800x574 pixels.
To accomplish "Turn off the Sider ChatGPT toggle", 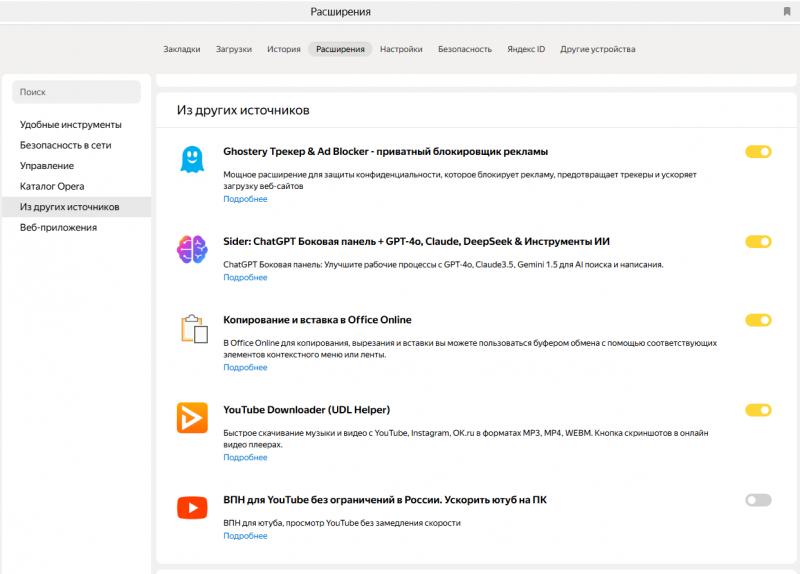I will [758, 241].
